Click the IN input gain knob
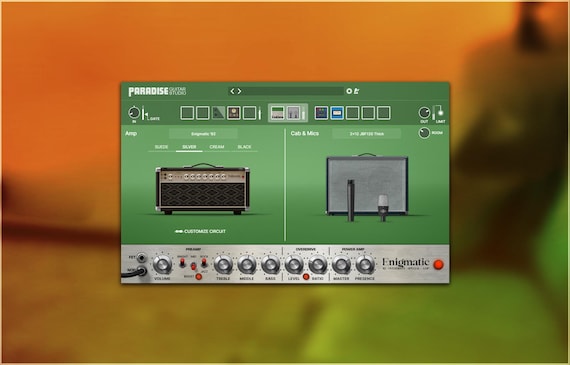Screen dimensions: 570x365 tap(134, 113)
